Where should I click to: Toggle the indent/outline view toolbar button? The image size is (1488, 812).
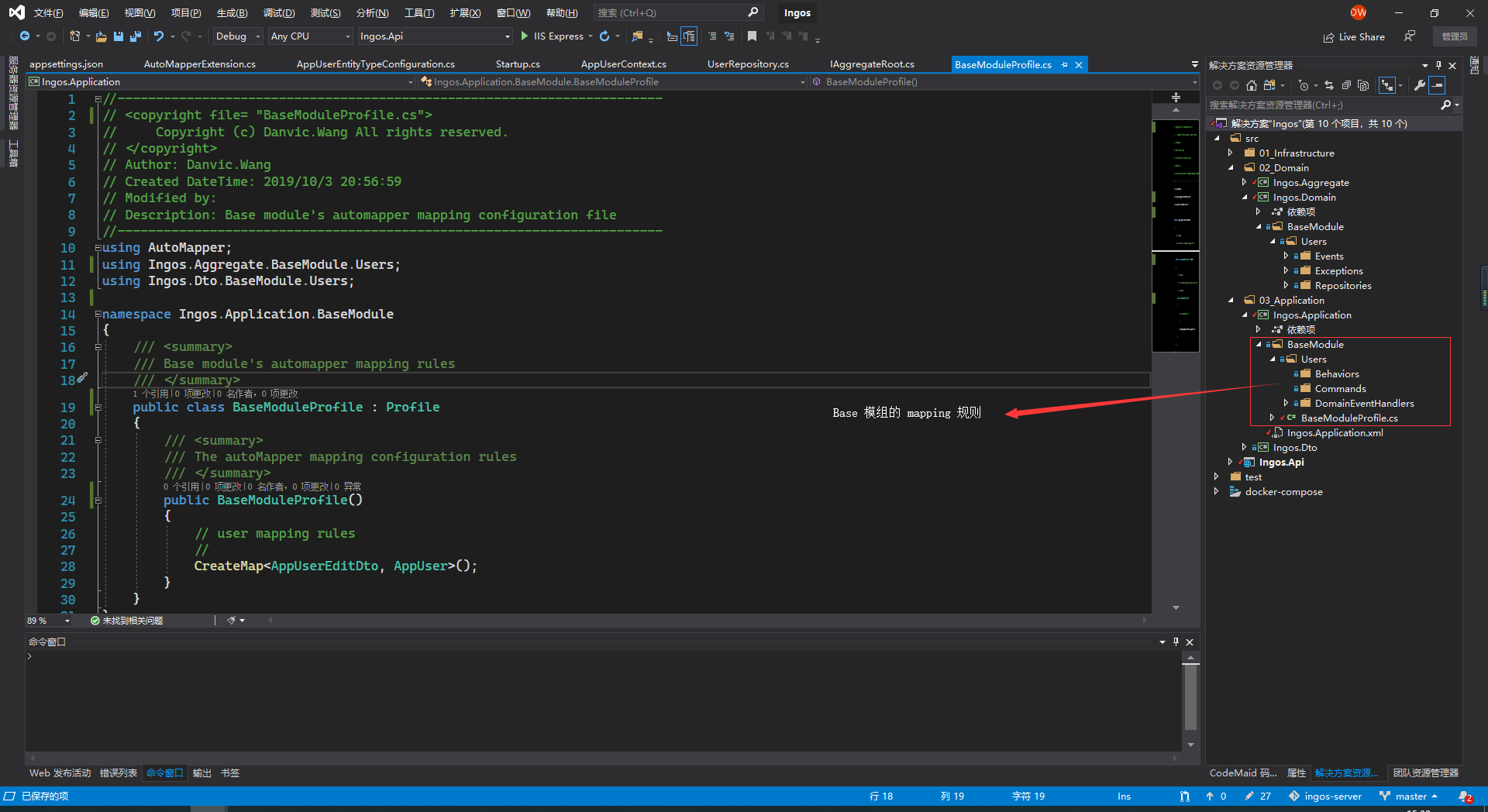pos(689,36)
